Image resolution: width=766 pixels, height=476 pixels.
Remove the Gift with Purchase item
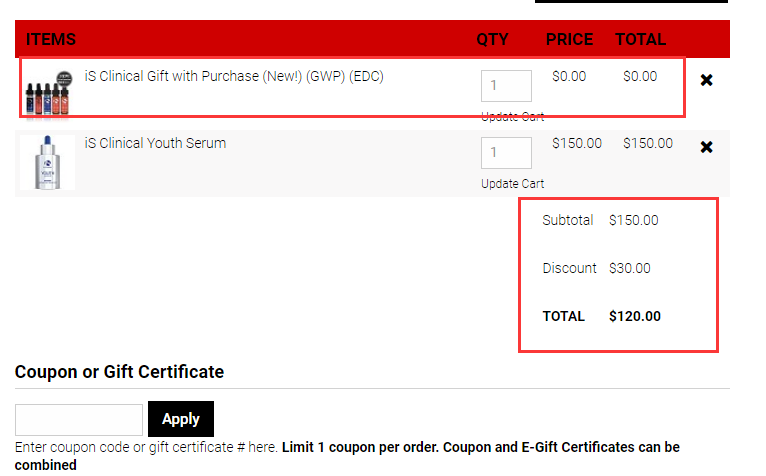point(706,80)
